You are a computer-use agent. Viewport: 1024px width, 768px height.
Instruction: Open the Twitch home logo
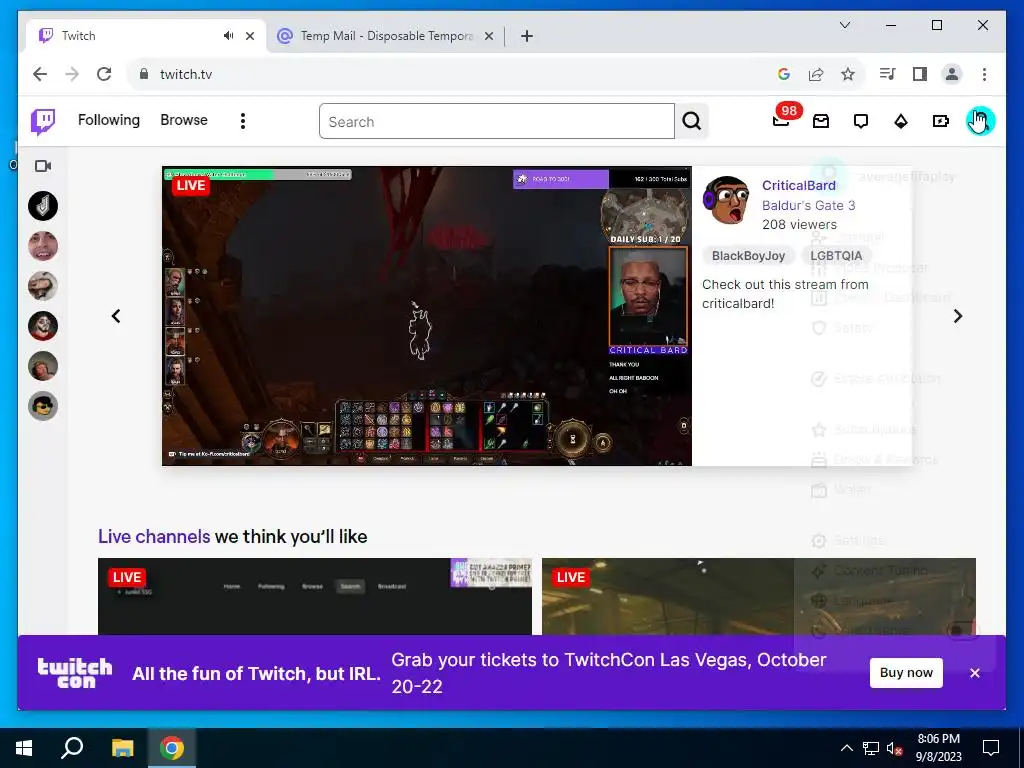(43, 121)
